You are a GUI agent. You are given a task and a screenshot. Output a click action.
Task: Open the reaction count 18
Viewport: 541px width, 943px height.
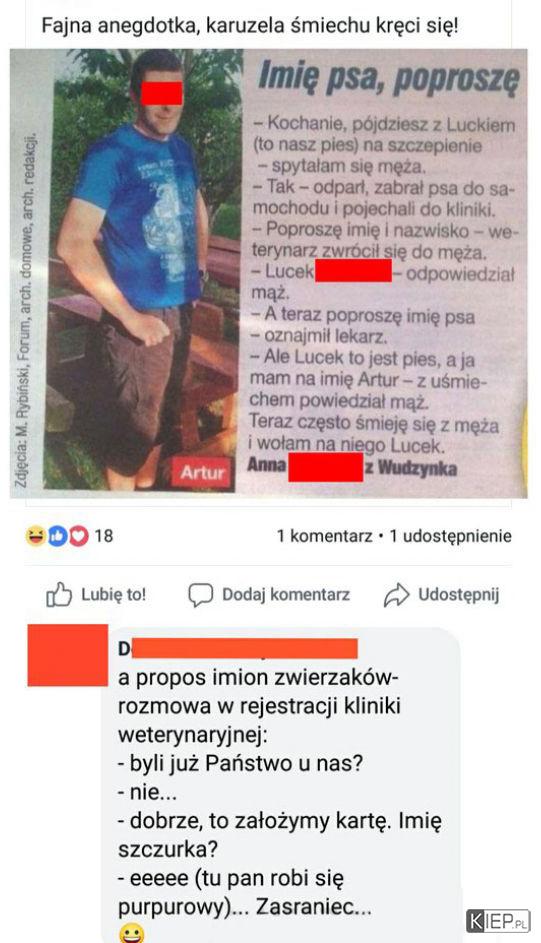coord(103,535)
